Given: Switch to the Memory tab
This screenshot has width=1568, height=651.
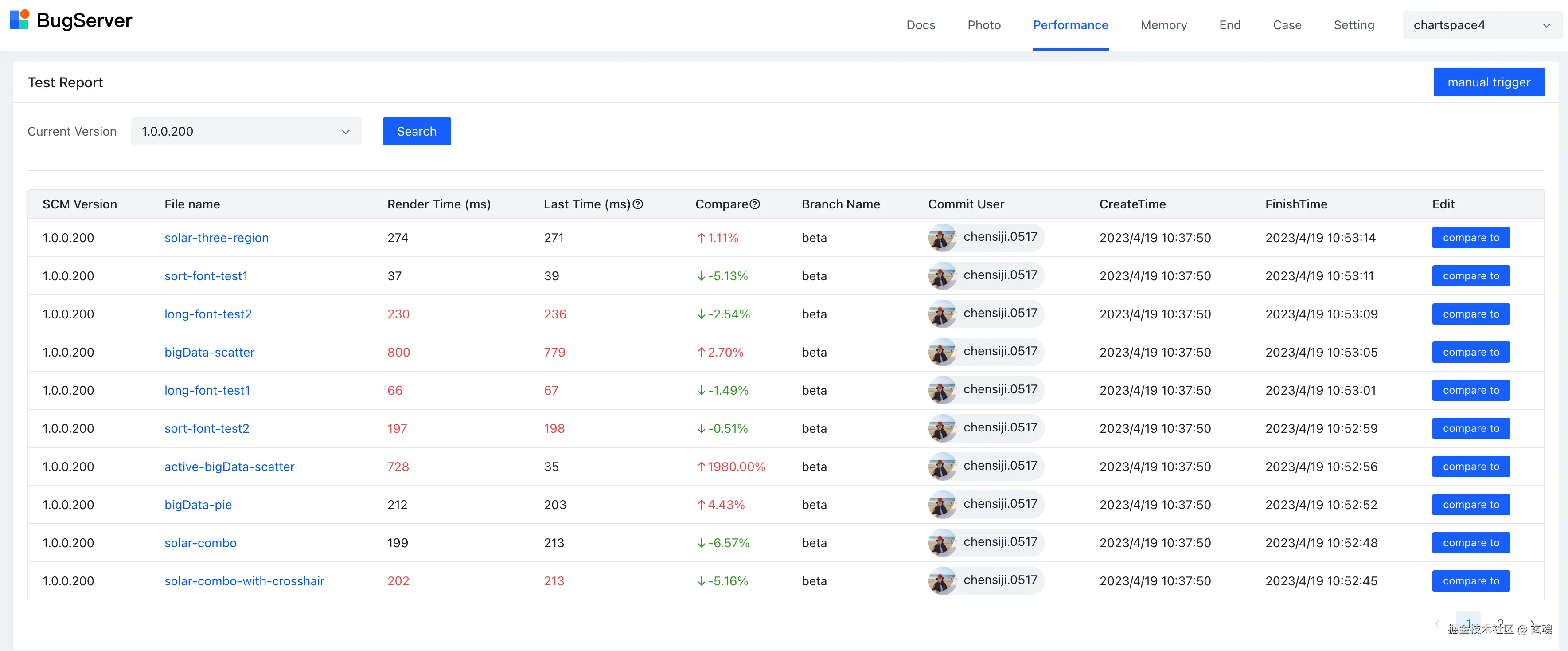Looking at the screenshot, I should (1163, 25).
